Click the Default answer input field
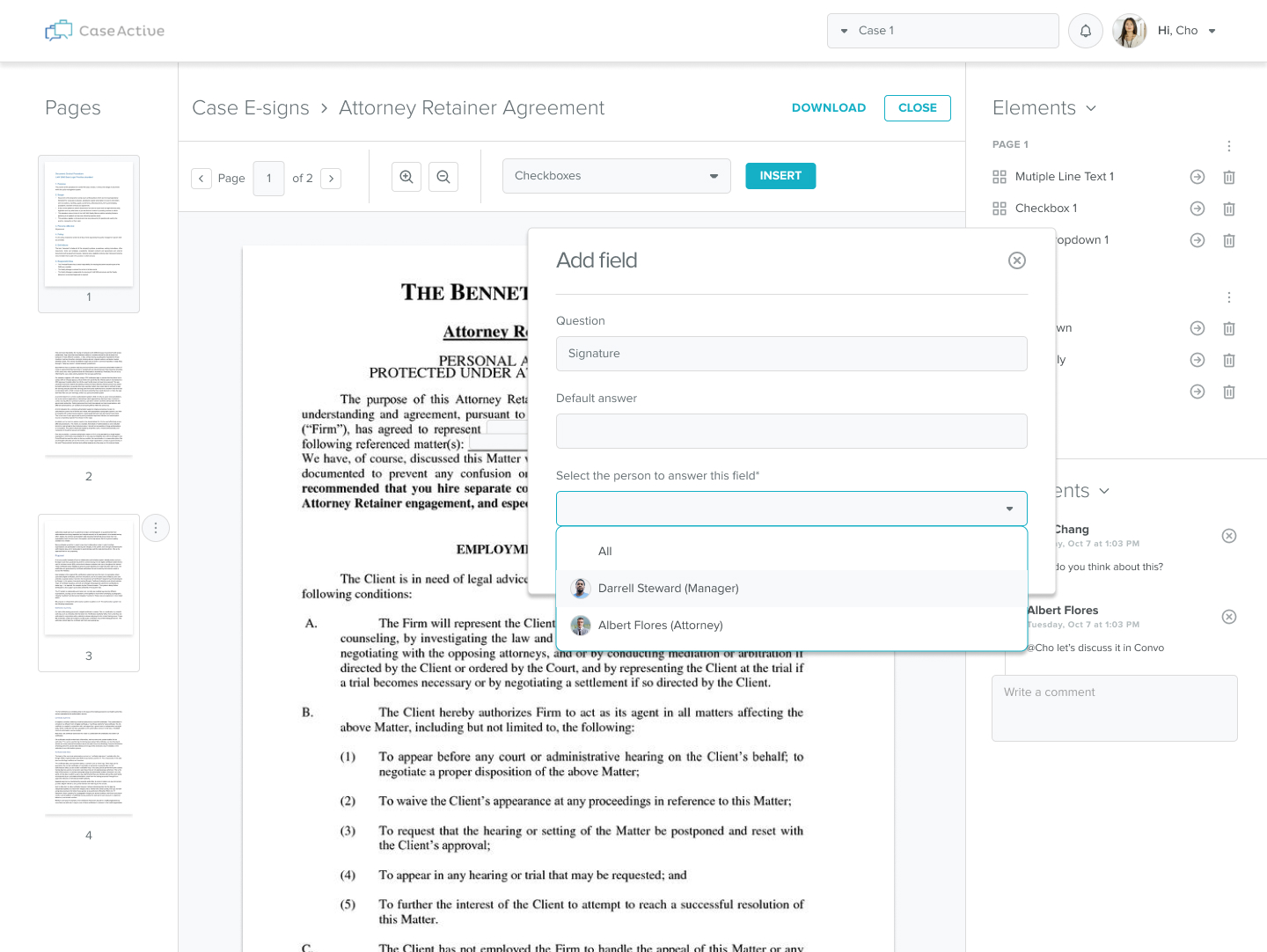 (x=791, y=431)
